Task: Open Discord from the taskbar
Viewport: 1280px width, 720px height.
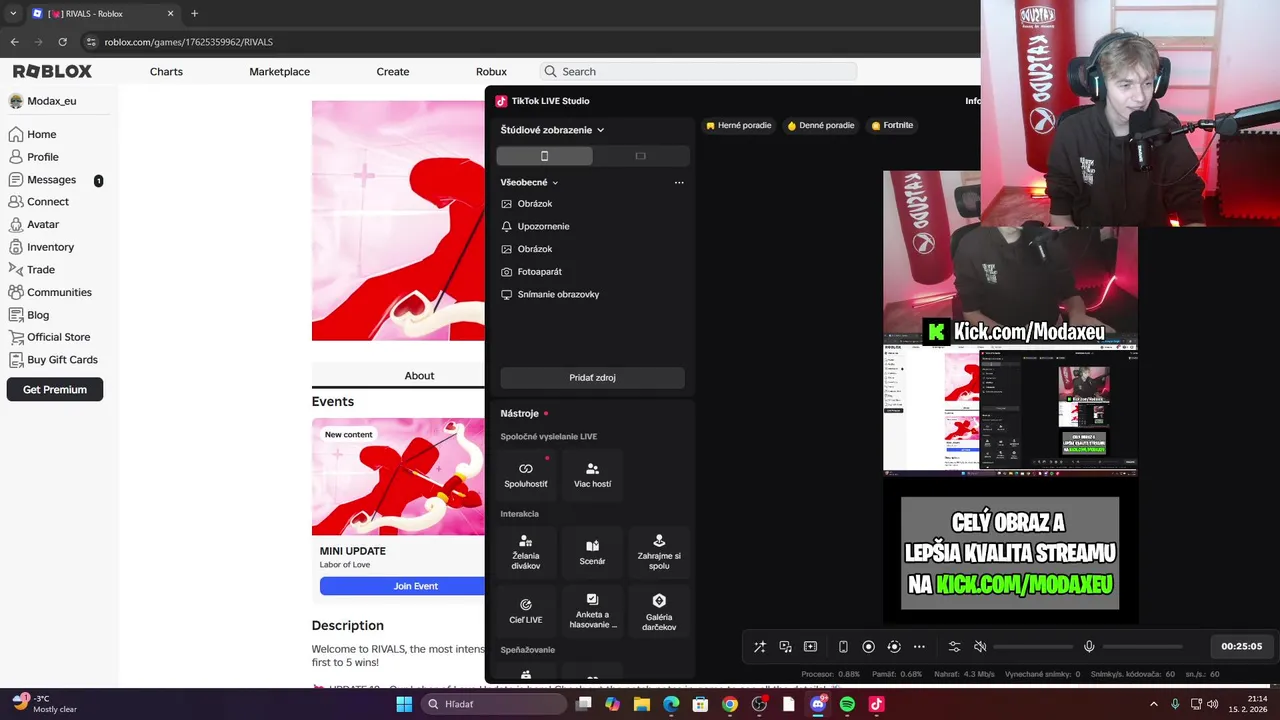Action: coord(818,704)
